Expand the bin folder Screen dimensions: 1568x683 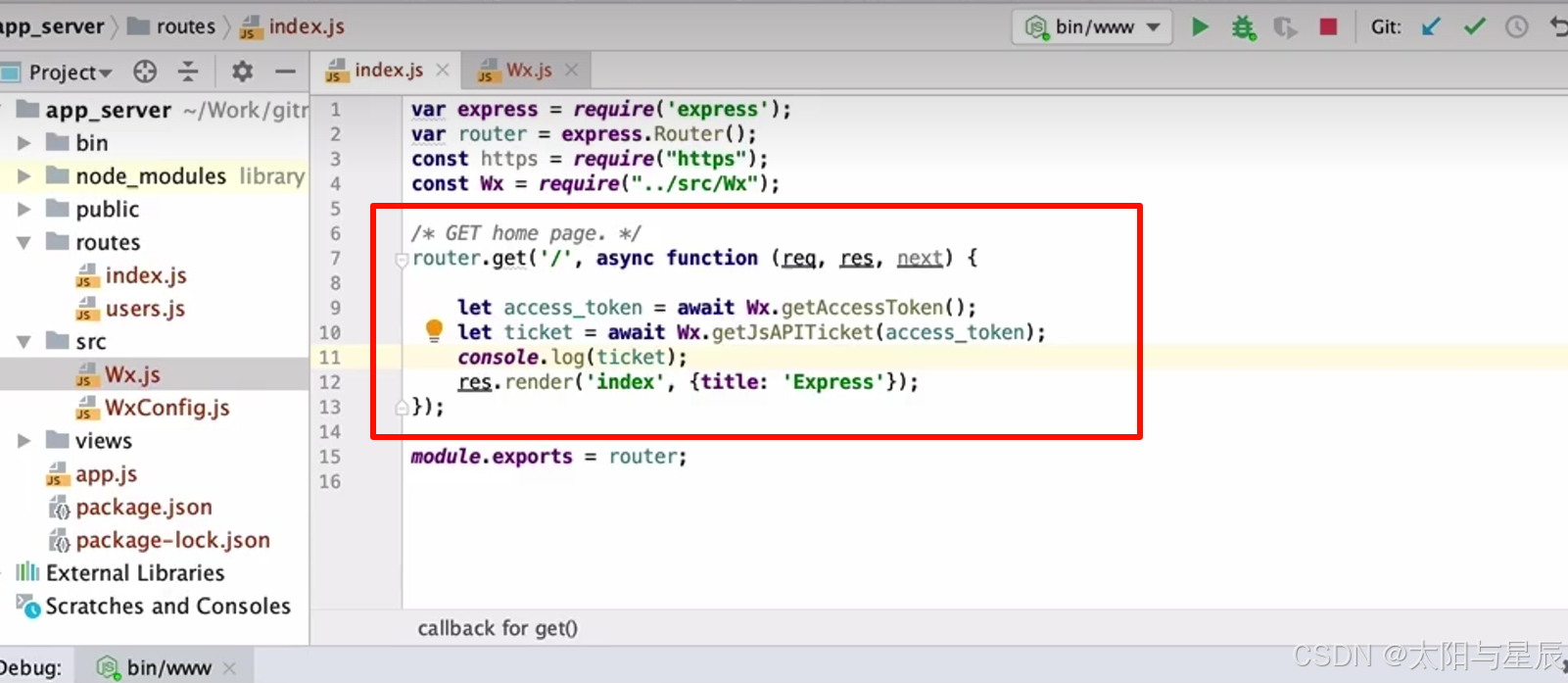pos(24,143)
